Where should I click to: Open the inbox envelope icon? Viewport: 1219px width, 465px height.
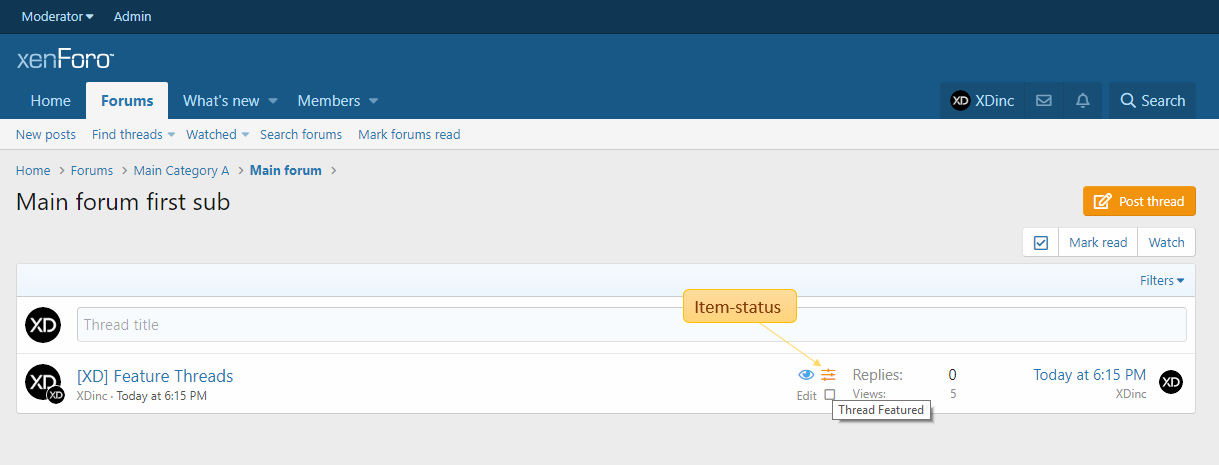[x=1043, y=101]
